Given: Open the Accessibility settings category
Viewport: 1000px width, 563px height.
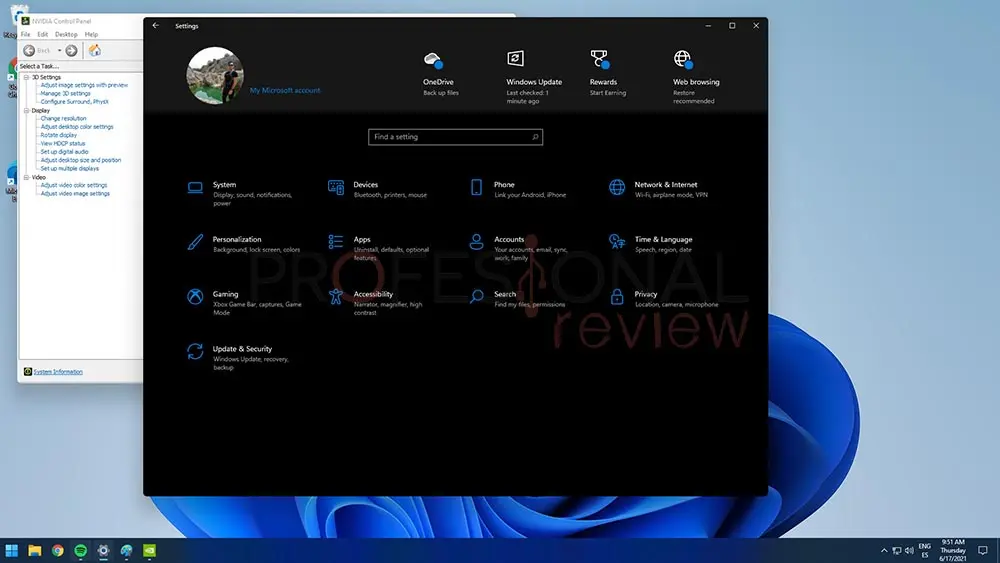Looking at the screenshot, I should (375, 303).
